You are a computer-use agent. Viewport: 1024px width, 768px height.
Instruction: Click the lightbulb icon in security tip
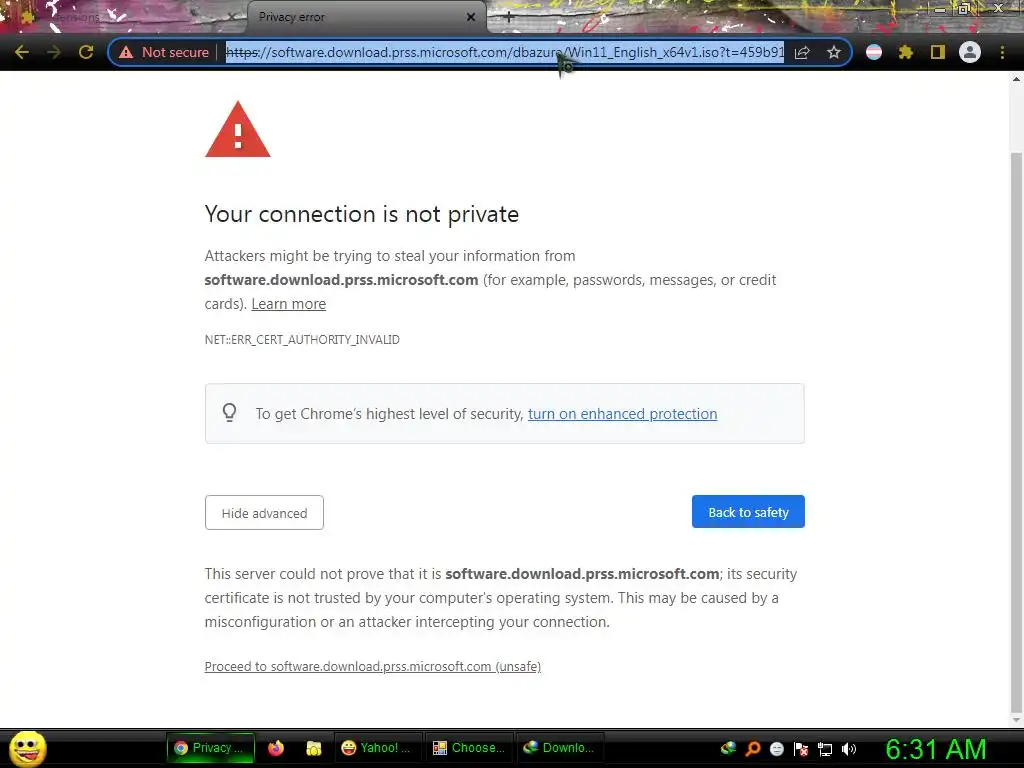(x=229, y=413)
